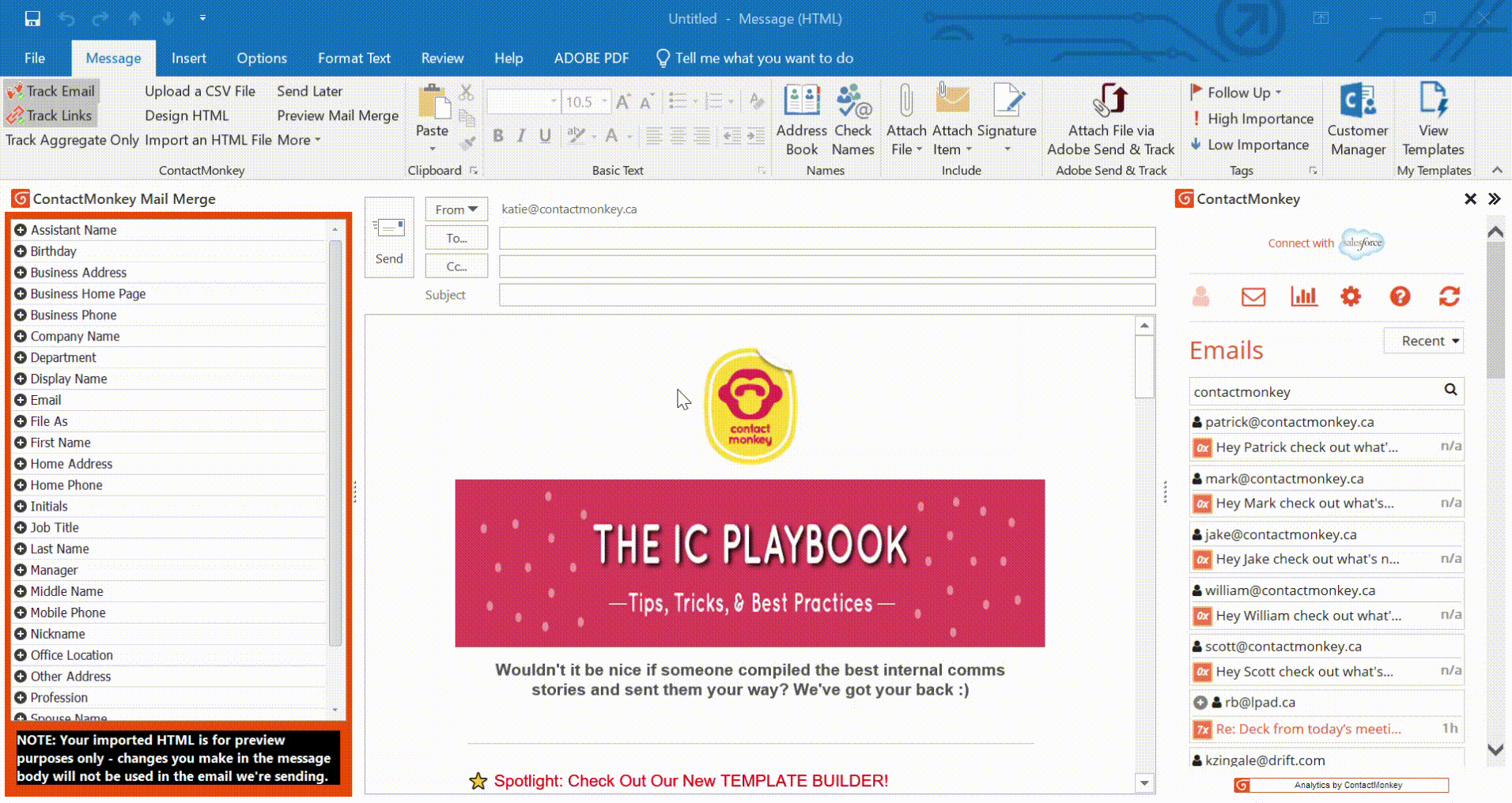Click the Cc... button
Screen dimensions: 1512x803
pyautogui.click(x=456, y=266)
